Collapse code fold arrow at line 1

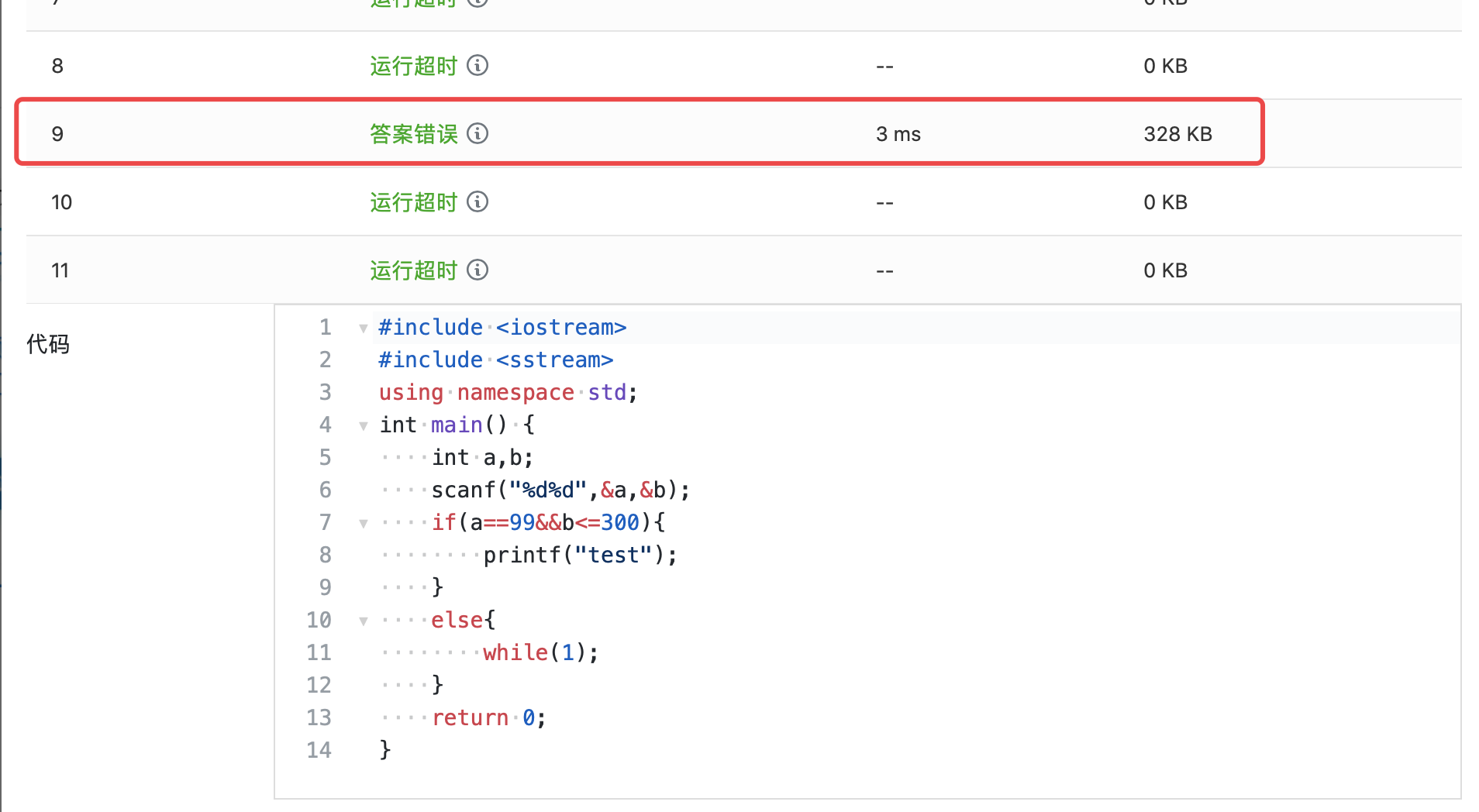[x=363, y=329]
